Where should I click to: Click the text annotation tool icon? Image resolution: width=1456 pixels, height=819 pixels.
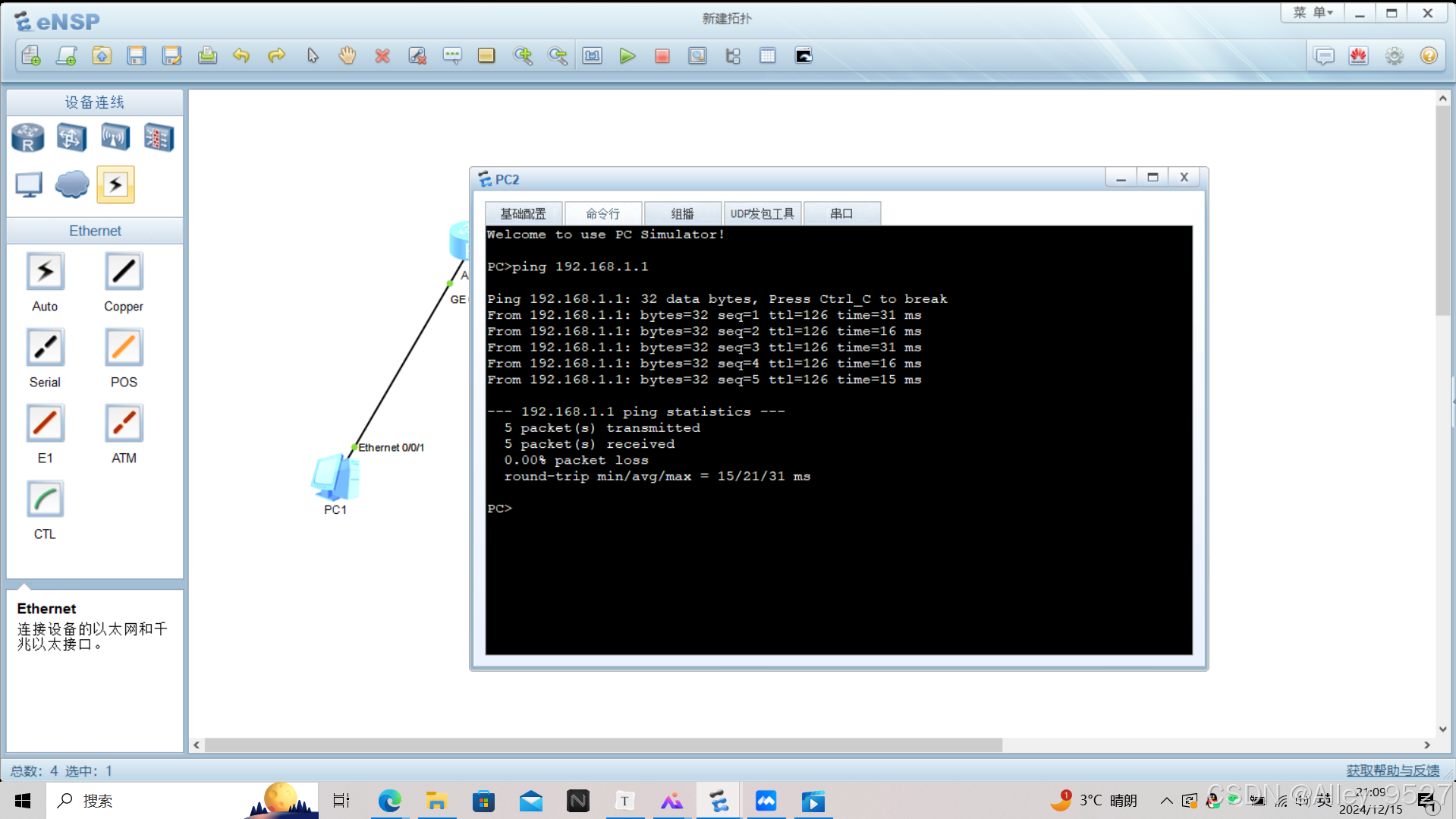(452, 55)
